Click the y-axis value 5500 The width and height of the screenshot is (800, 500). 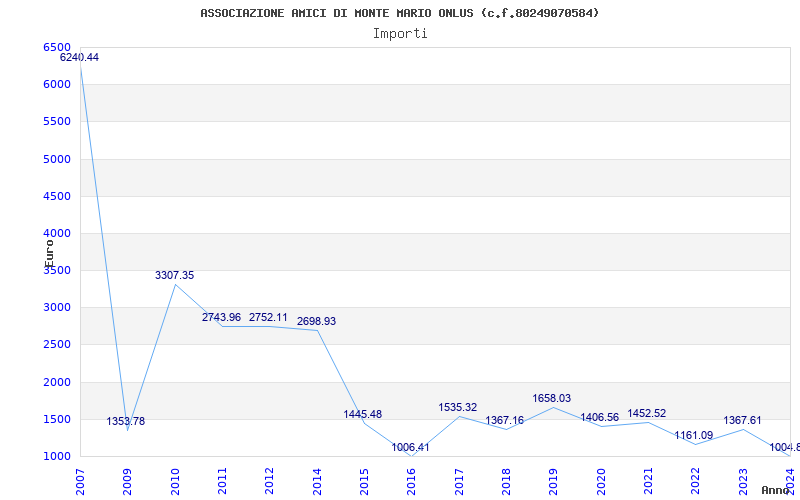pos(57,121)
